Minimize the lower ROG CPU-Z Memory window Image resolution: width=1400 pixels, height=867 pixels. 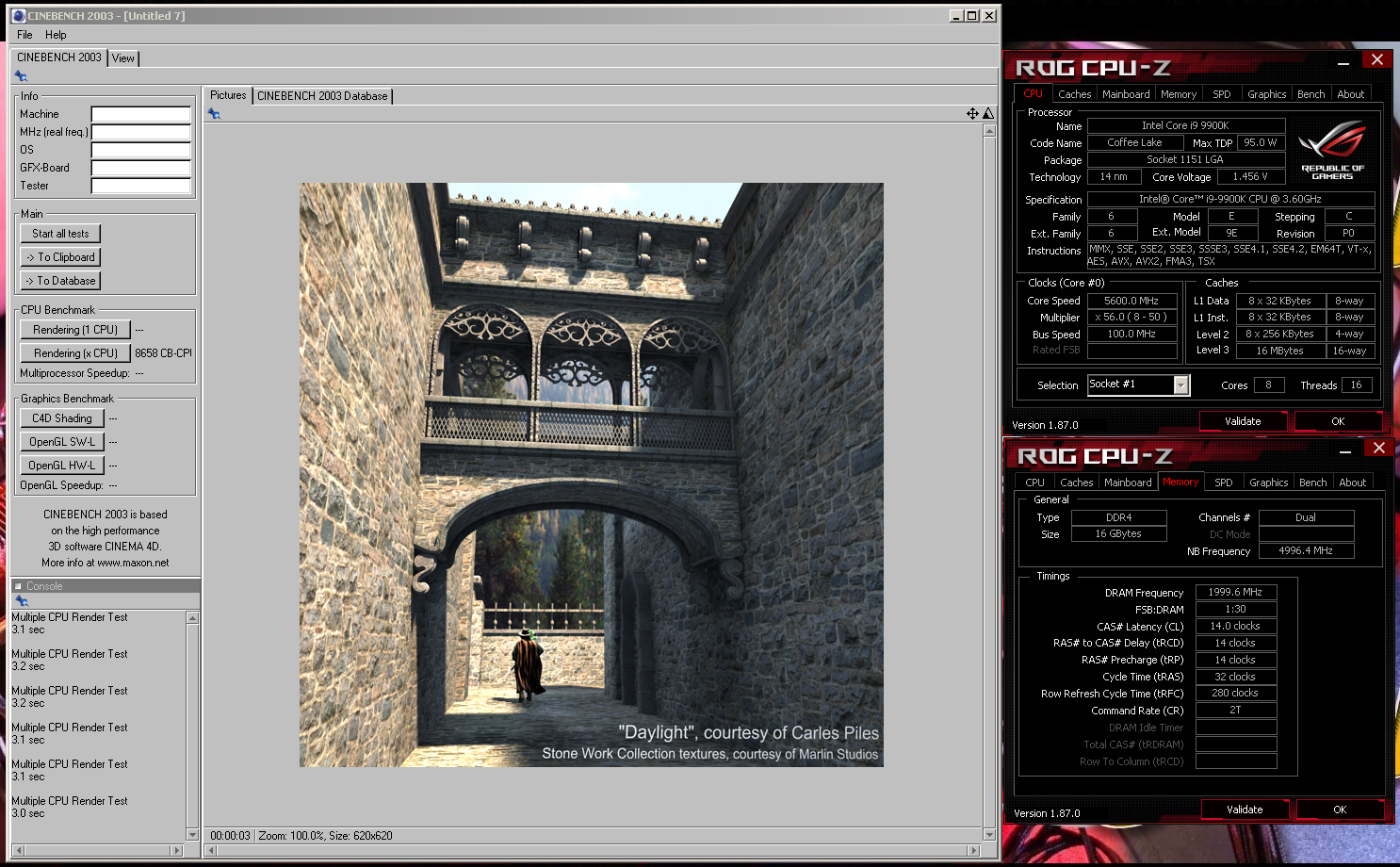coord(1344,450)
